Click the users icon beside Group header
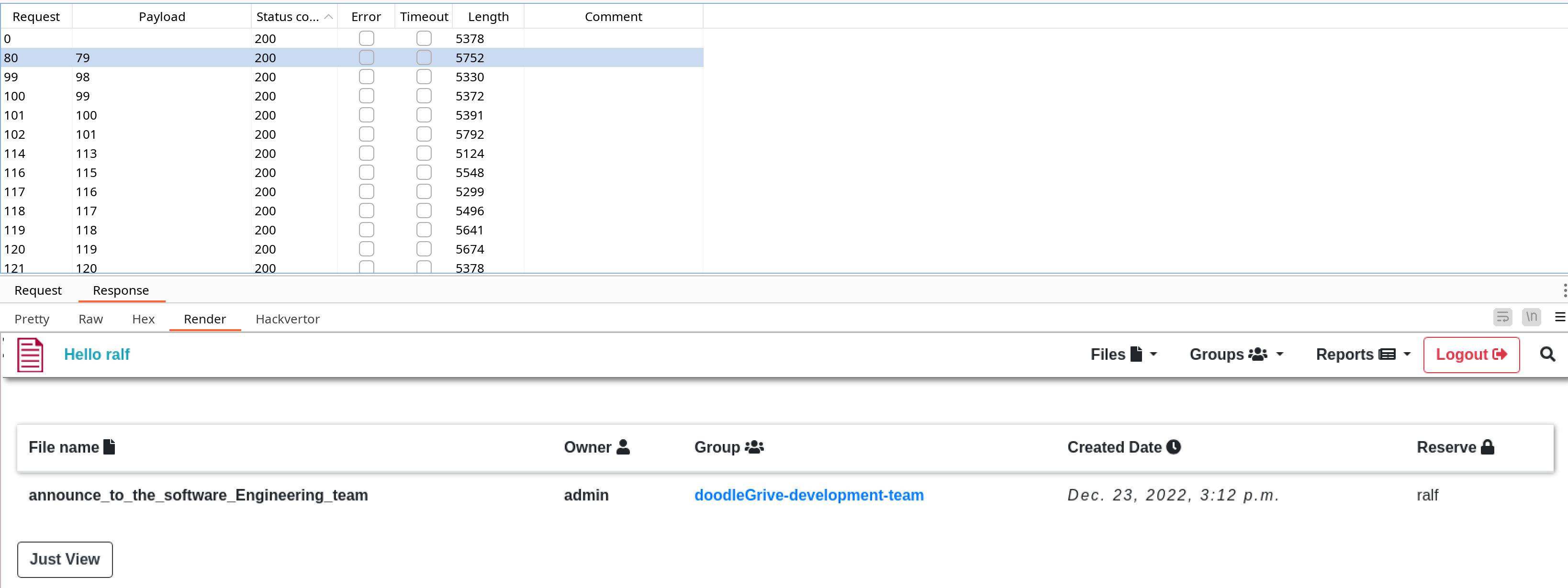The image size is (1568, 588). [x=753, y=447]
